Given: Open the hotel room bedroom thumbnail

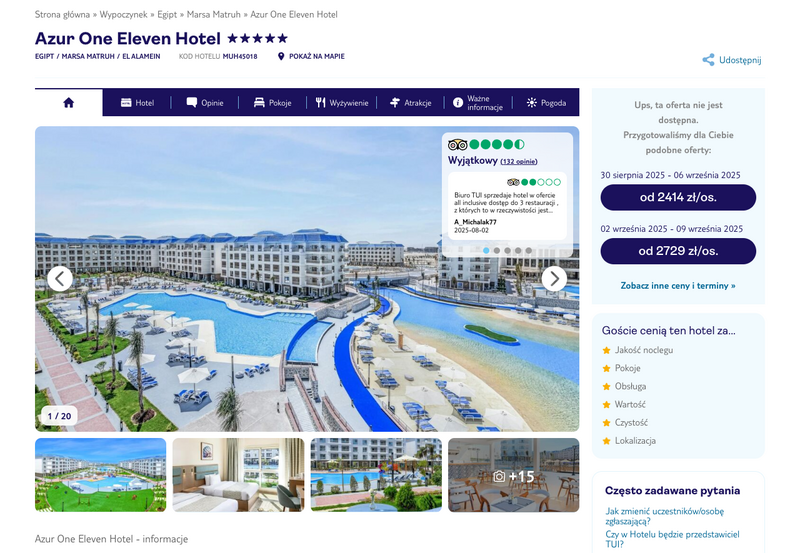Looking at the screenshot, I should click(238, 475).
